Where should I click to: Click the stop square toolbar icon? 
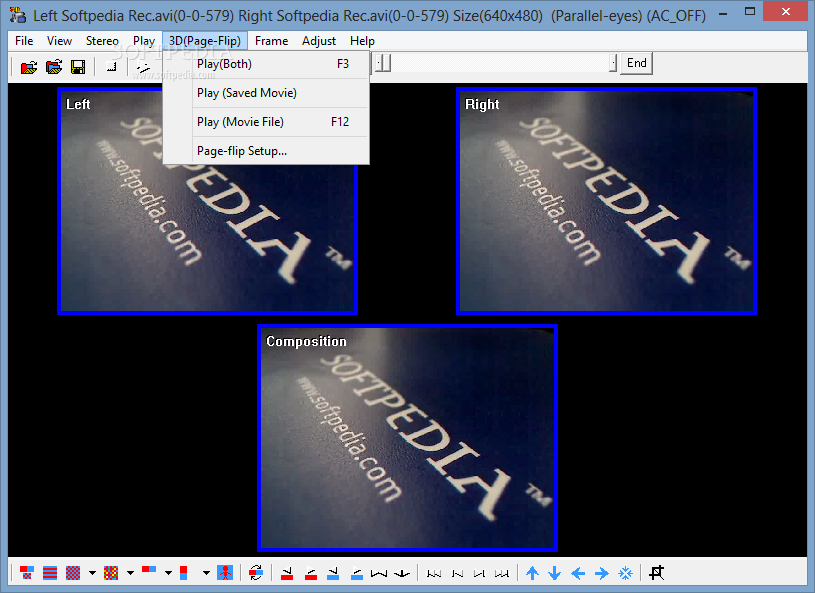click(111, 67)
